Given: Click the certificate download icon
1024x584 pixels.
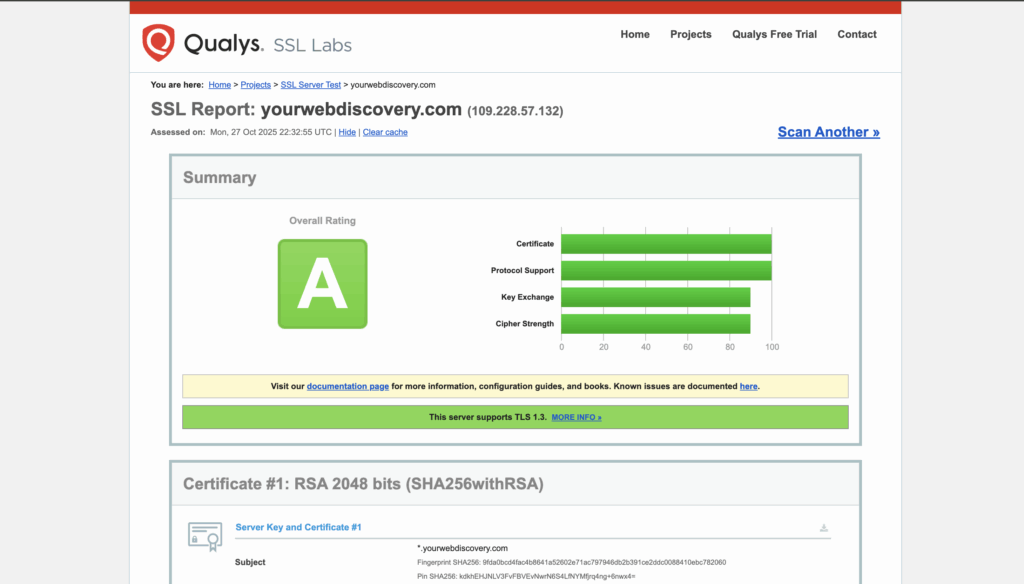Looking at the screenshot, I should pos(823,528).
